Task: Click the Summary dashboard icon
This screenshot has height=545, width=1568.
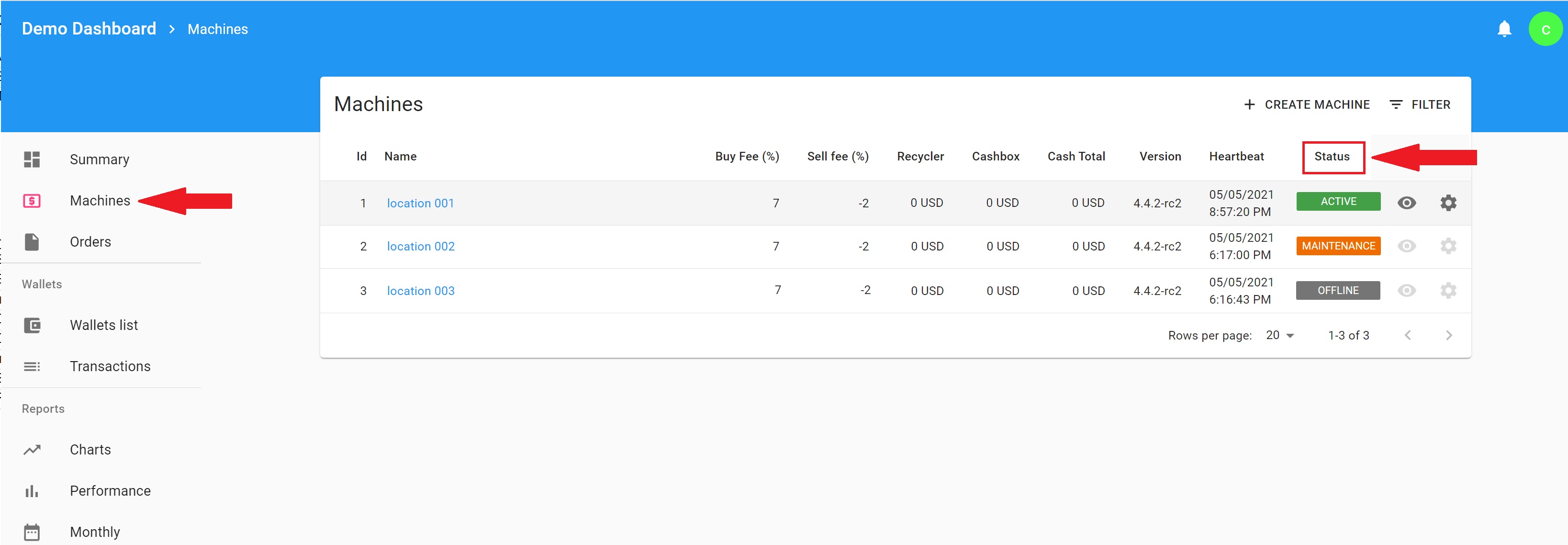Action: (x=32, y=159)
